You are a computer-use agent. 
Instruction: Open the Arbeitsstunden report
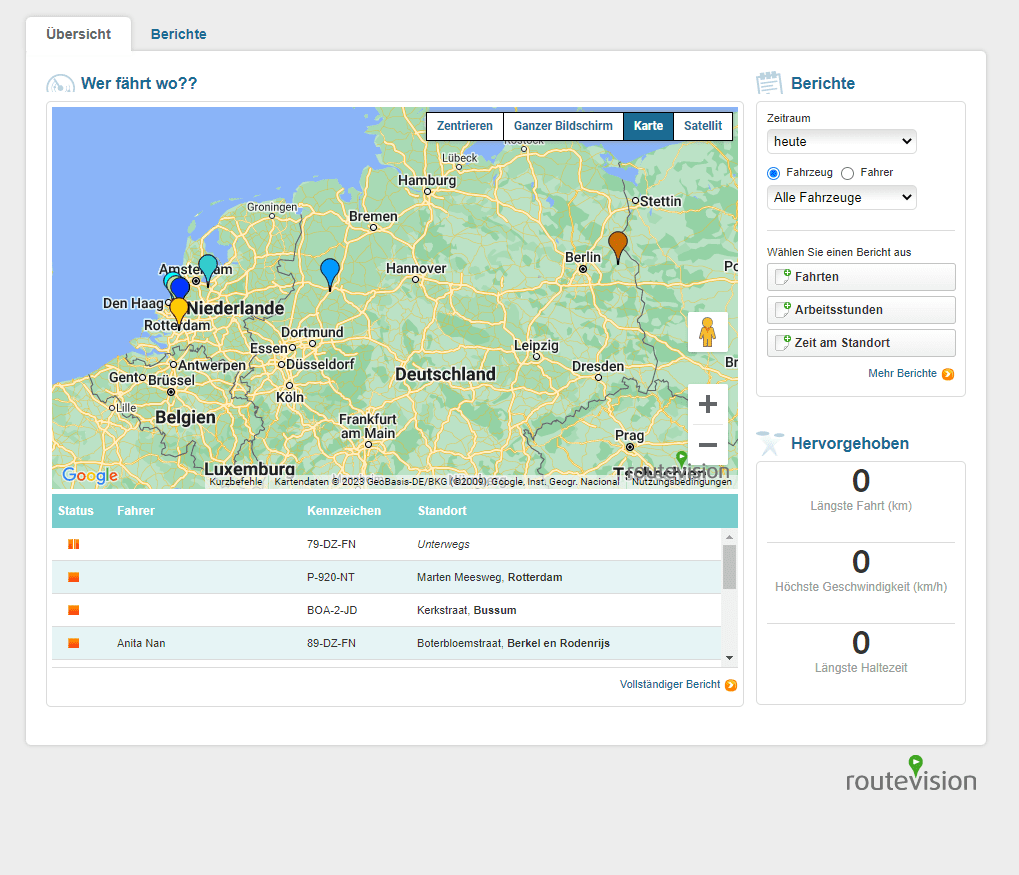point(861,310)
